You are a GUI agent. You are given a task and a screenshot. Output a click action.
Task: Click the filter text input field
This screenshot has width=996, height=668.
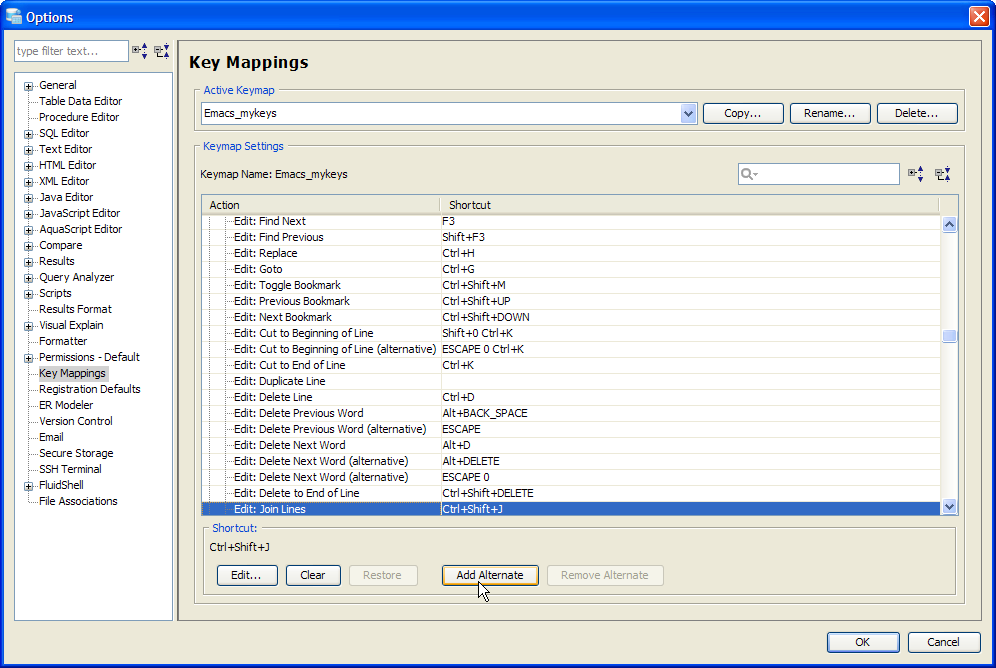71,51
